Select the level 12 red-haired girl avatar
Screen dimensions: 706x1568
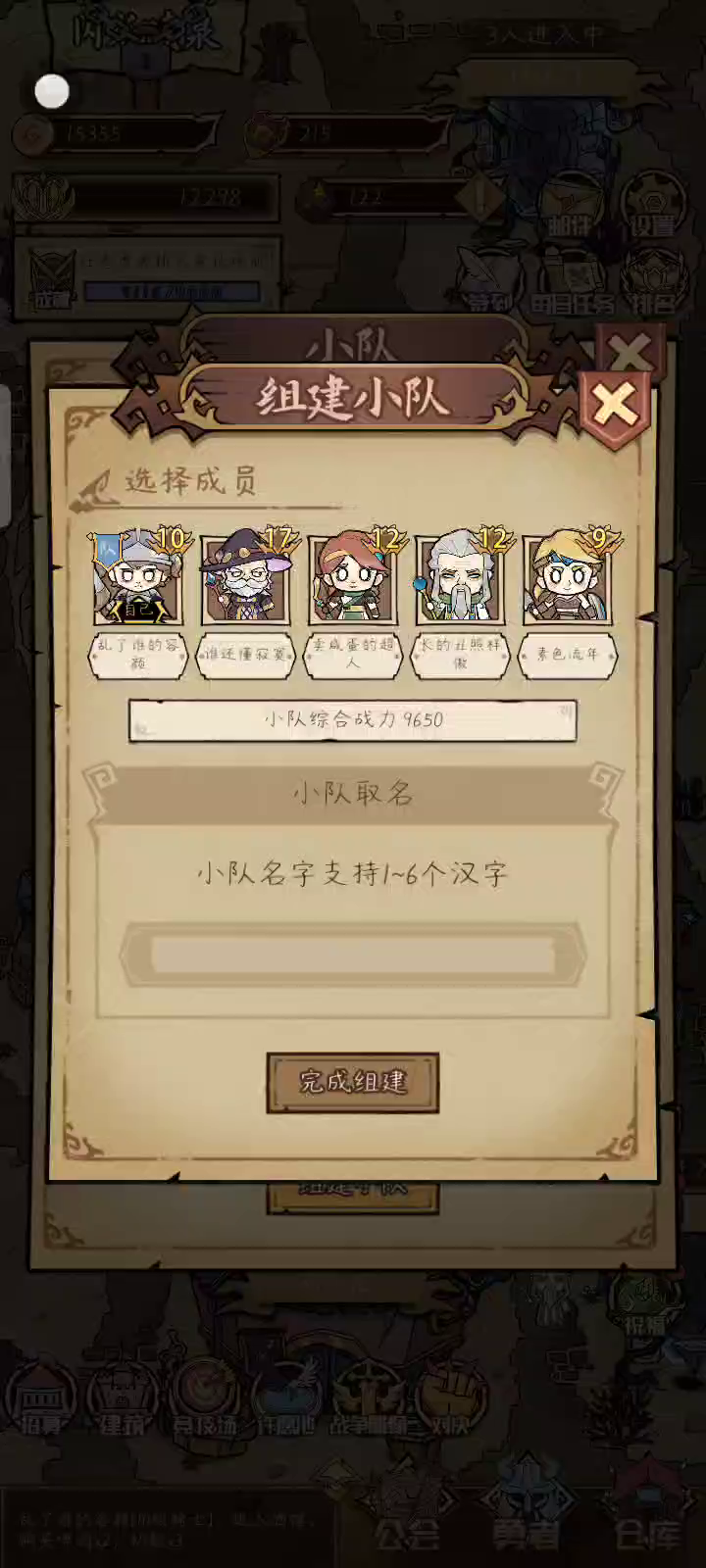(x=353, y=578)
